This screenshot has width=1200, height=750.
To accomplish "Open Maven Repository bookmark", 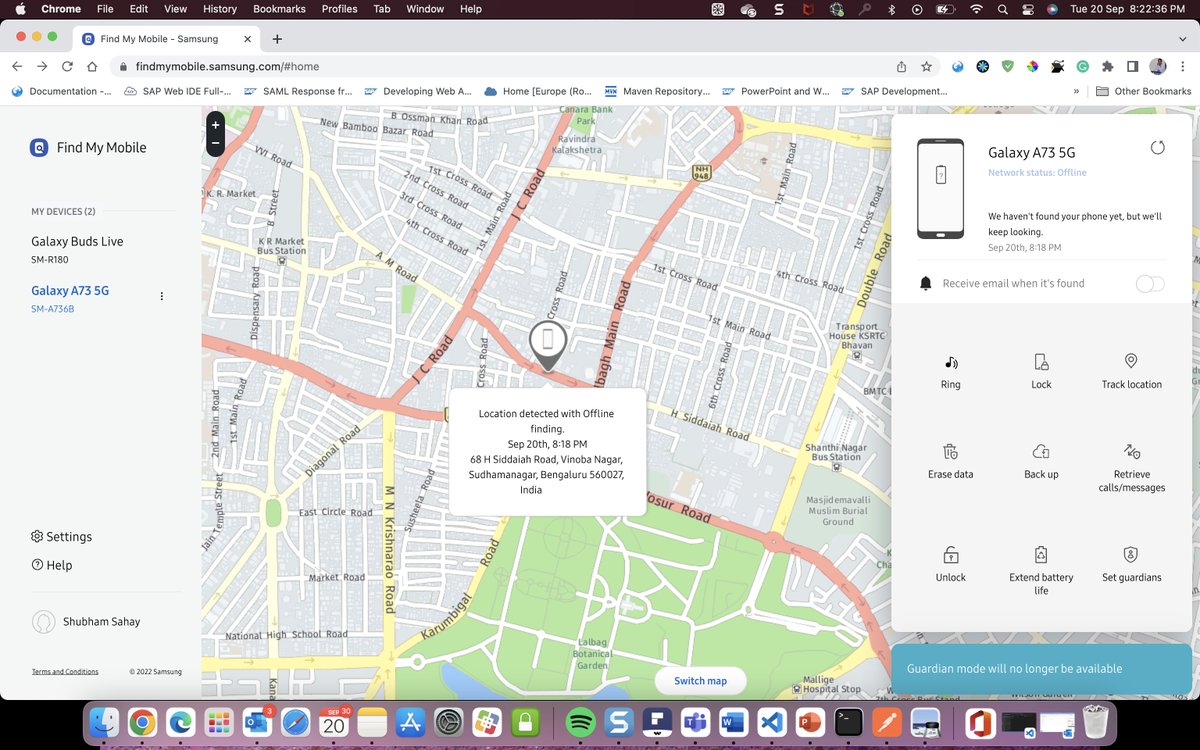I will pyautogui.click(x=657, y=91).
